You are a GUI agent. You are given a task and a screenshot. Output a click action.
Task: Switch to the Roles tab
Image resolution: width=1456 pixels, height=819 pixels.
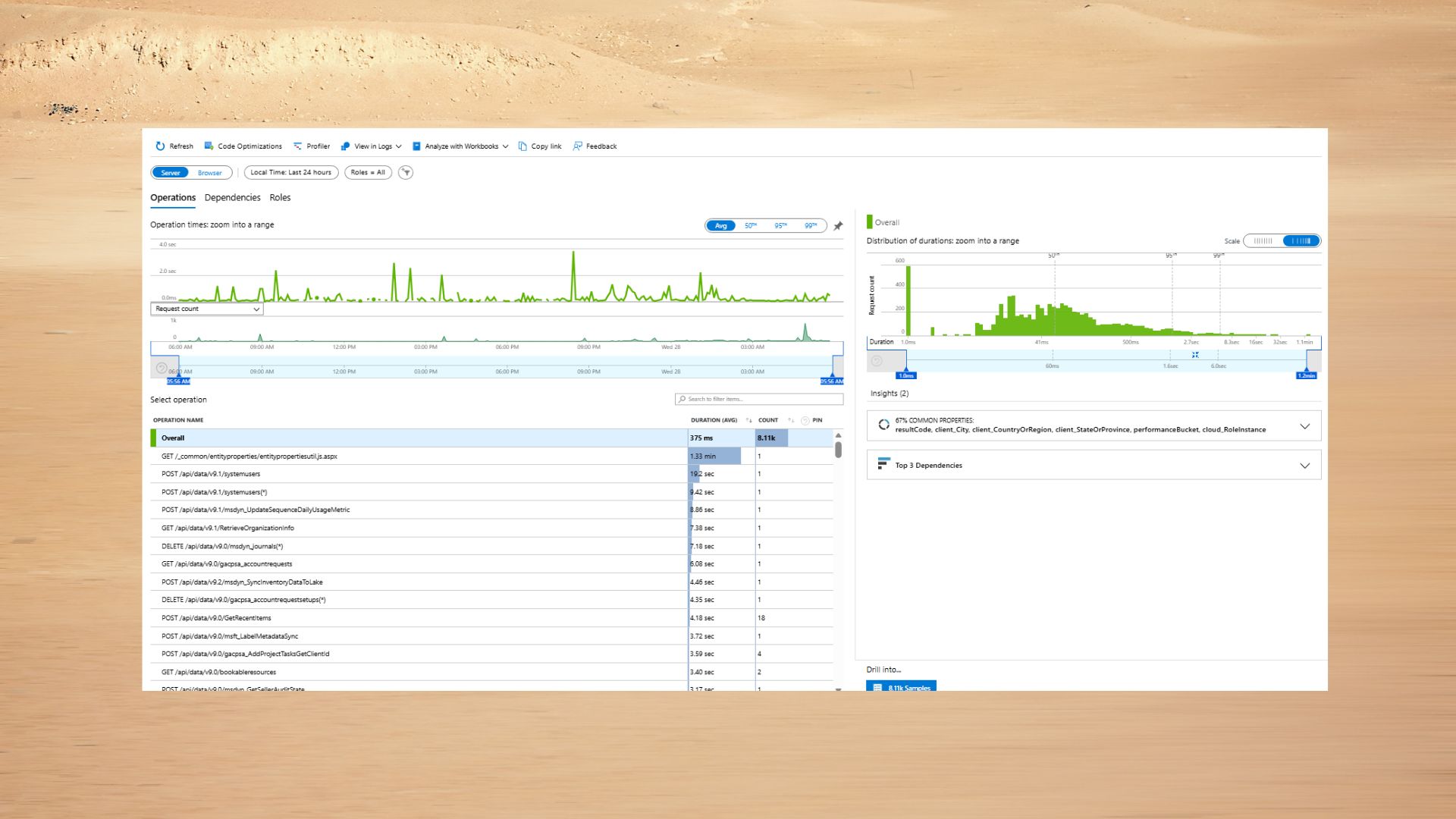[x=280, y=198]
